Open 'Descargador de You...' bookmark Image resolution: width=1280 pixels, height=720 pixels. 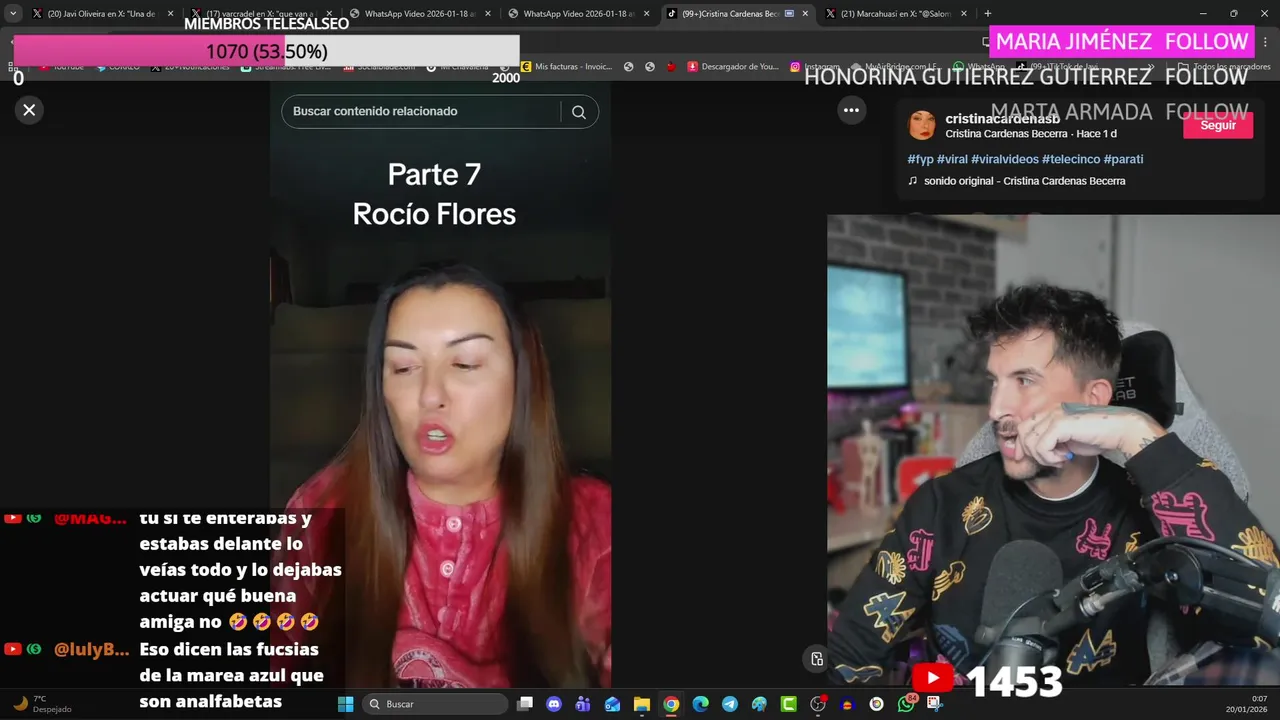click(x=733, y=66)
